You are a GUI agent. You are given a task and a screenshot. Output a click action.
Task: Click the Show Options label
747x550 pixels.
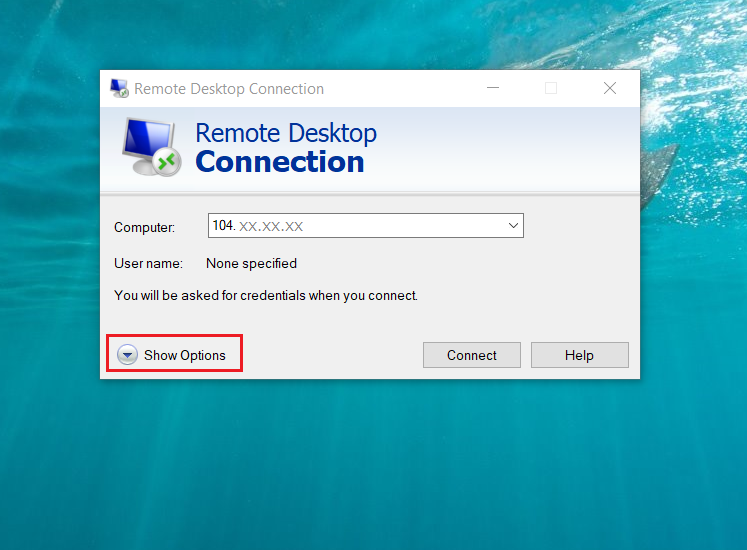(x=185, y=356)
